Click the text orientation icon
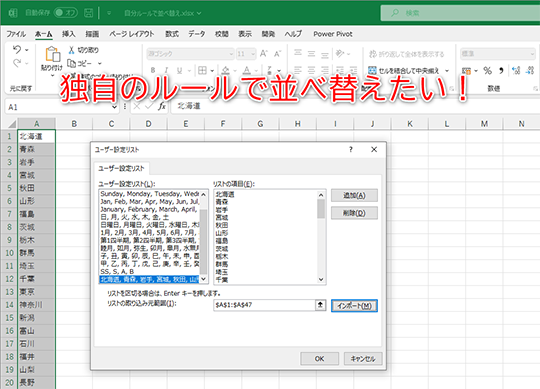540x389 pixels. pos(340,53)
